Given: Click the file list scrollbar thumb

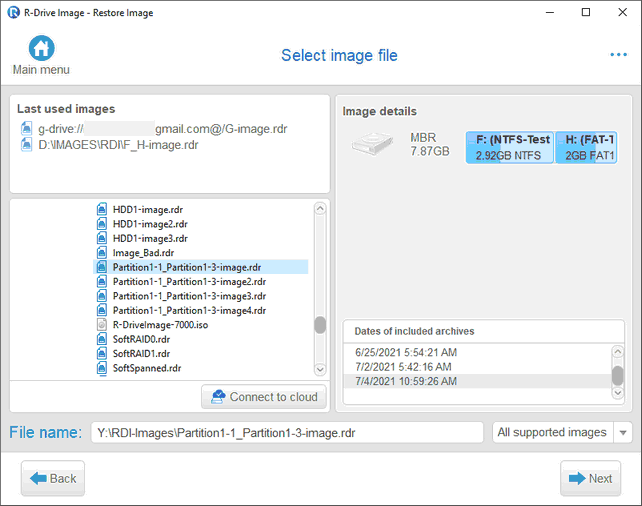Looking at the screenshot, I should click(x=320, y=325).
